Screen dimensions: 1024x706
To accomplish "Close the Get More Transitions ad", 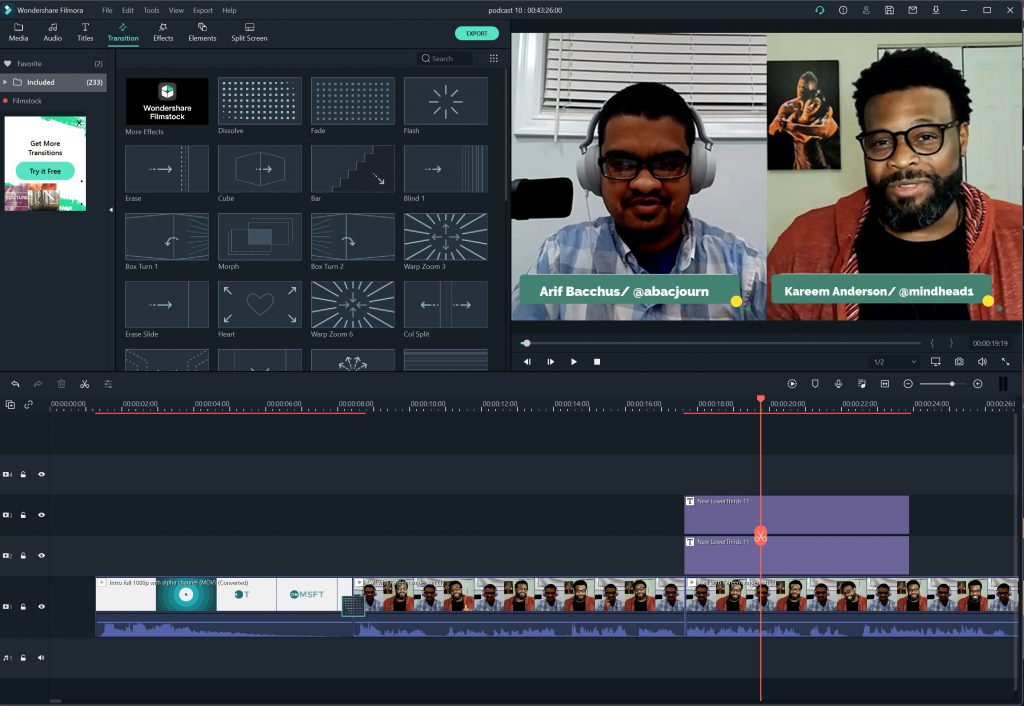I will (80, 123).
